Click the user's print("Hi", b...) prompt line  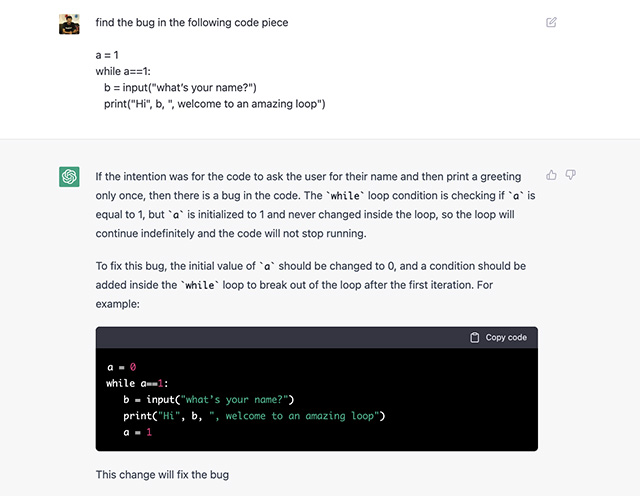(x=215, y=104)
